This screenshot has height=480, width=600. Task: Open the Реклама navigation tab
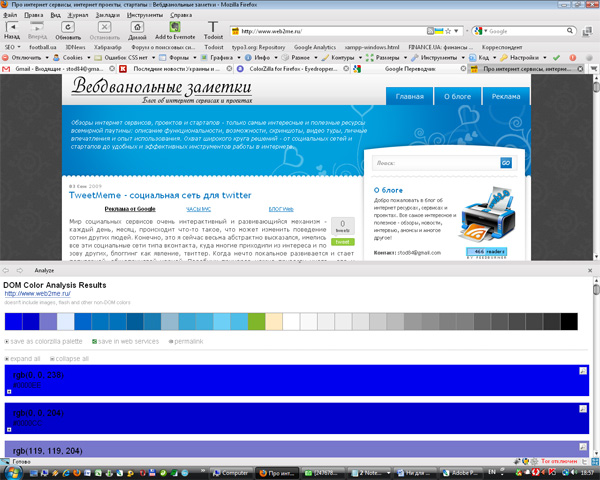[506, 96]
